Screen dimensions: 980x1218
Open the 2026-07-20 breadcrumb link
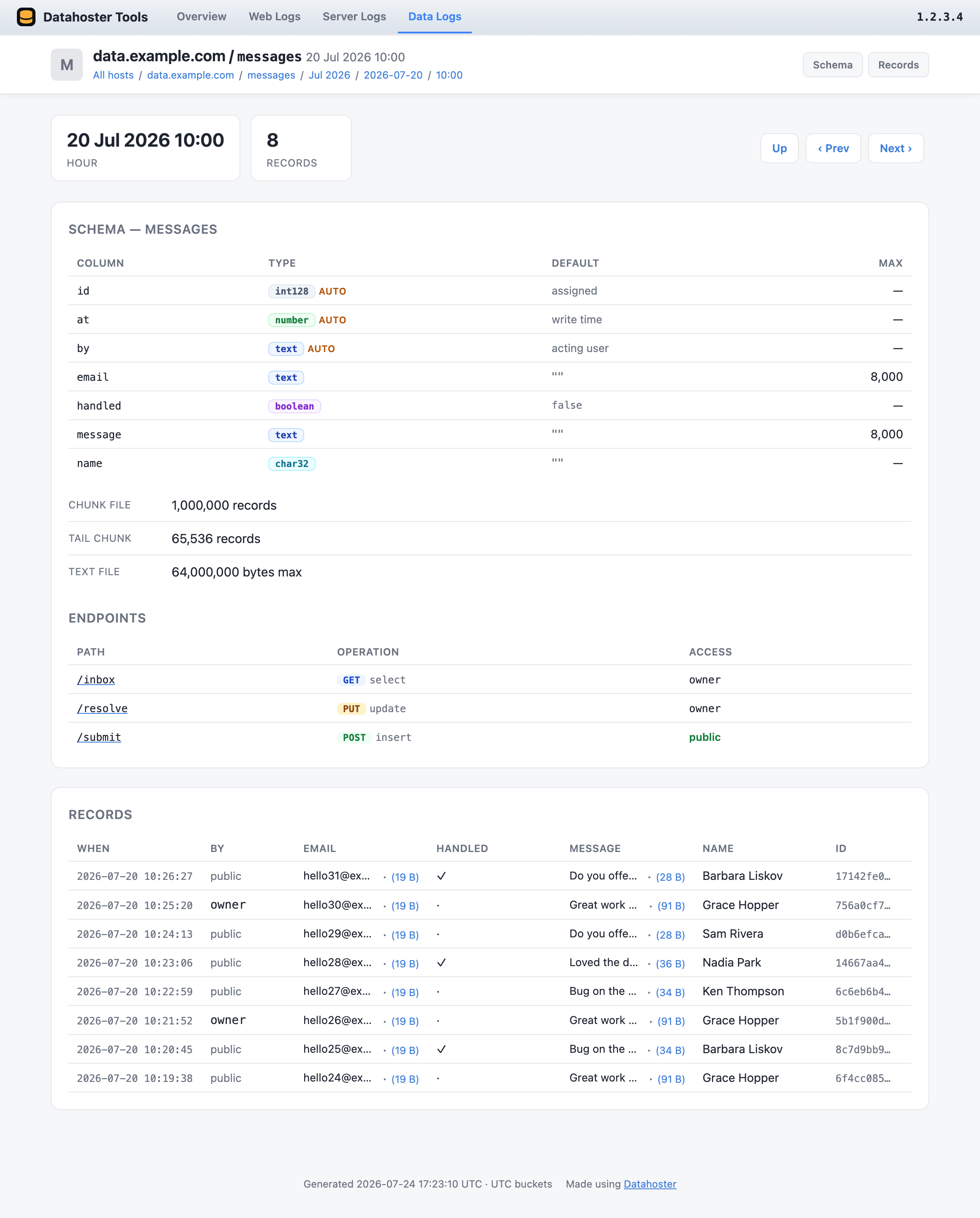[x=393, y=75]
